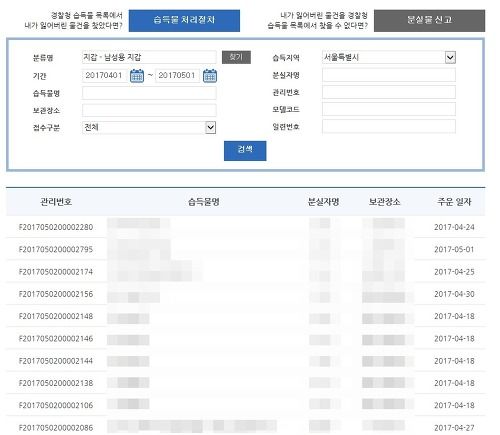Screen dimensions: 500x435
Task: Click the blue 검색 search button
Action: [245, 151]
